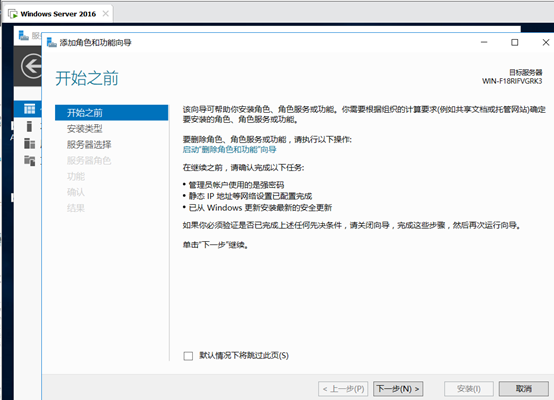
Task: Open '启动删除角色和功能向导' link
Action: [x=229, y=149]
